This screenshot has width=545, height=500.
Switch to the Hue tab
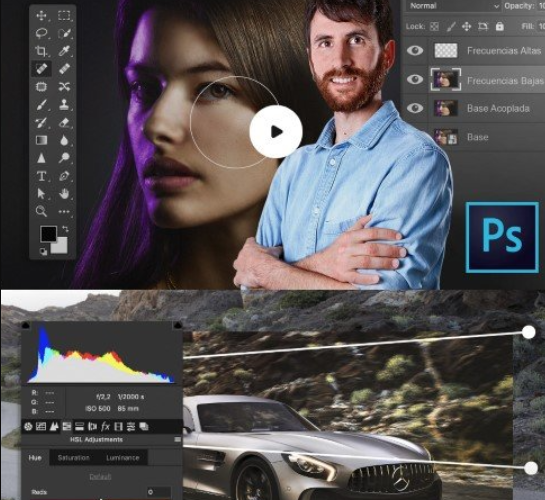[x=35, y=458]
